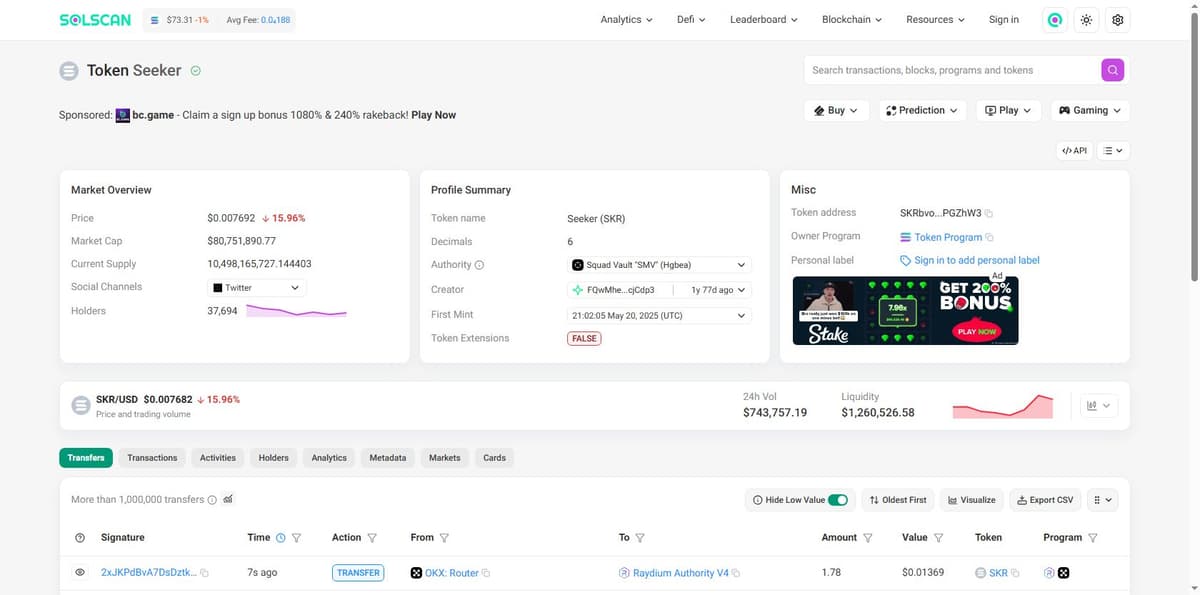The width and height of the screenshot is (1200, 595).
Task: Switch theme with the sun icon
Action: pos(1086,20)
